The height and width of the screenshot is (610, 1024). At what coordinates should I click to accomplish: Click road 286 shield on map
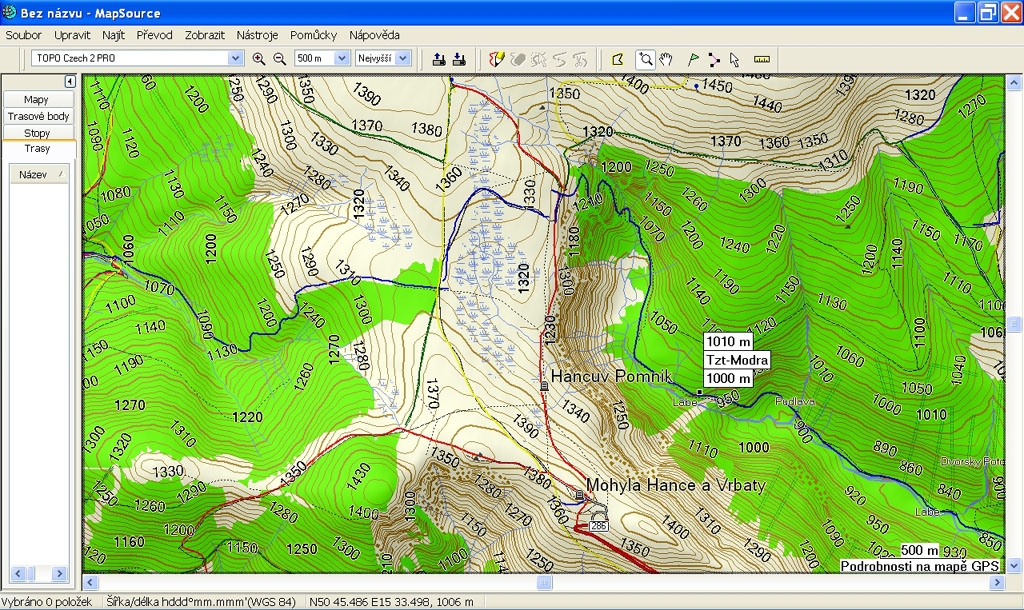tap(598, 526)
